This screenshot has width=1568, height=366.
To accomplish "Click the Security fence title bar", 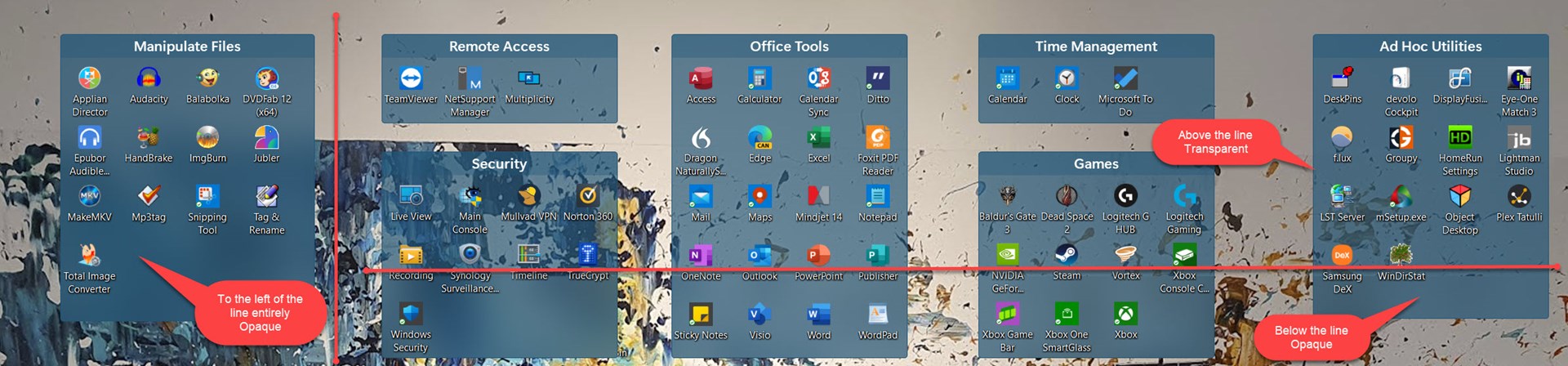I will [x=499, y=163].
